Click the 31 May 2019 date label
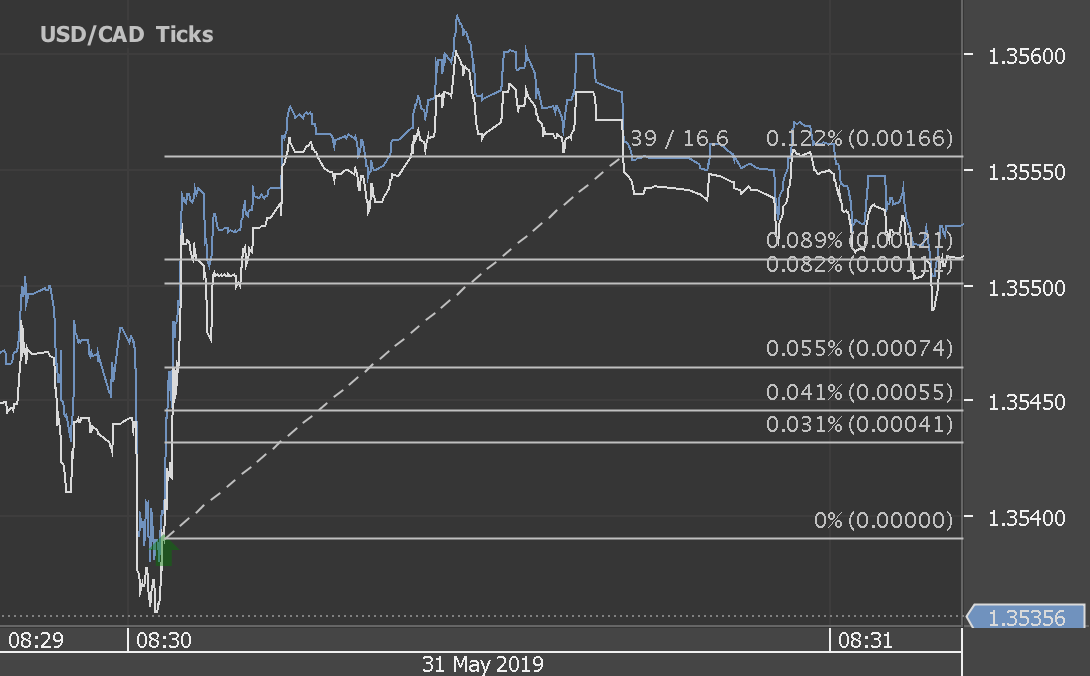This screenshot has width=1090, height=676. [x=482, y=664]
